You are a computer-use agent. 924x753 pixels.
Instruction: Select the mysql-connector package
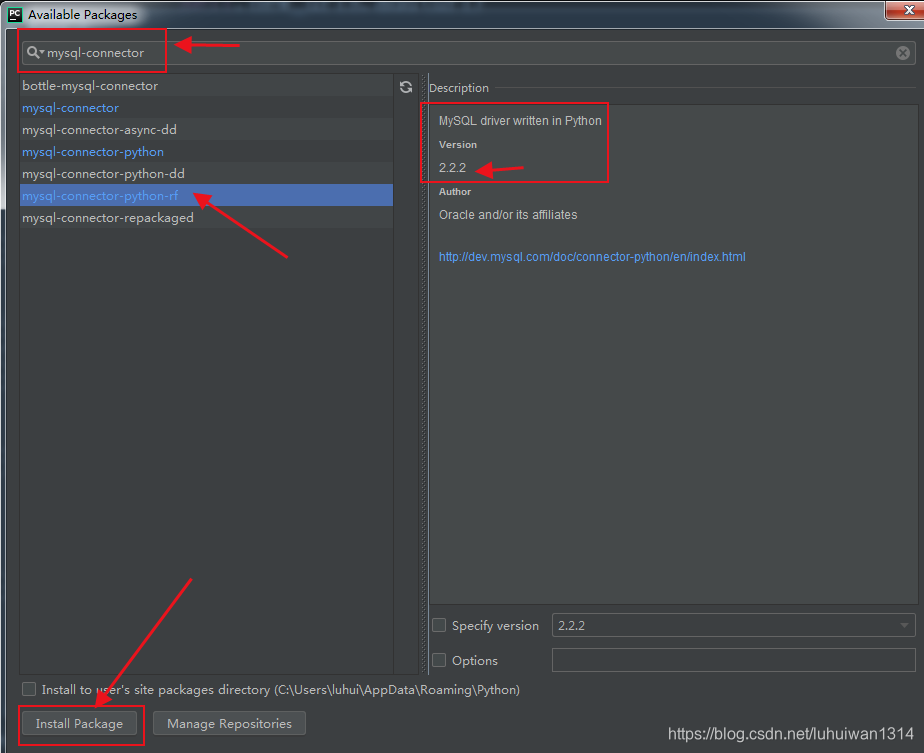pyautogui.click(x=206, y=108)
